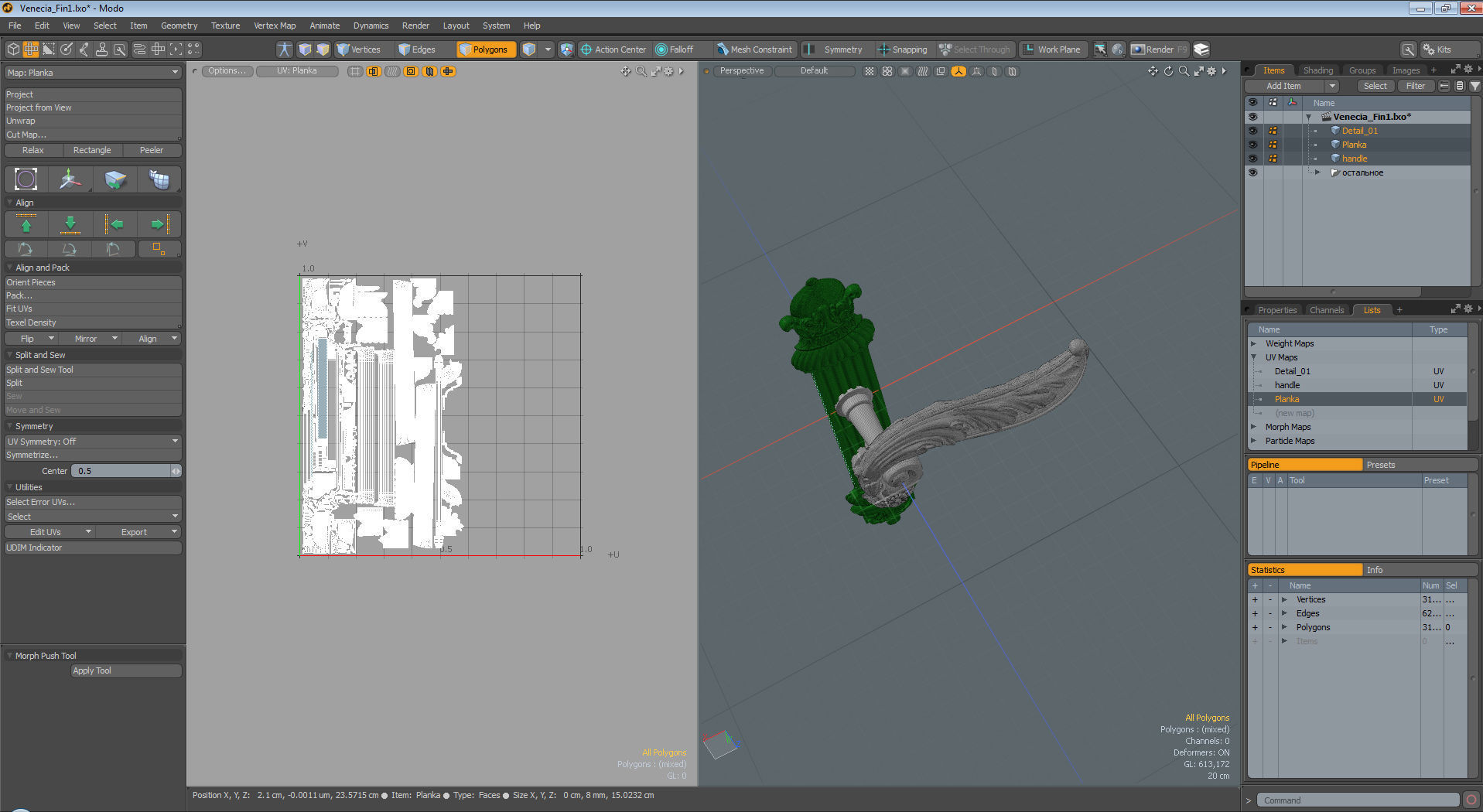
Task: Click the Render camera icon
Action: 1159,49
